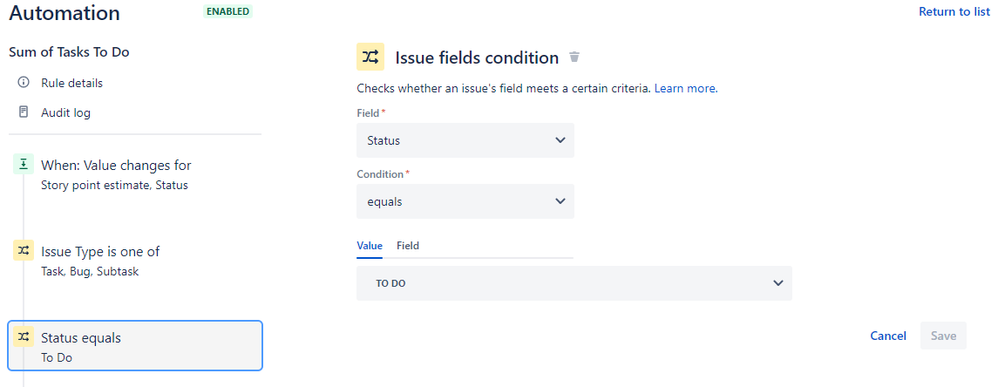Click the shuffle icon in Issue fields condition header

click(x=370, y=57)
